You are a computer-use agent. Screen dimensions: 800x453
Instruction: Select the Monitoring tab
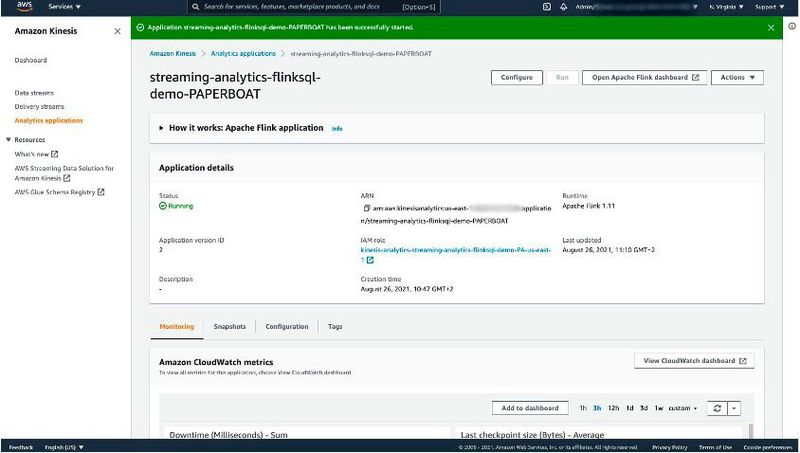177,326
